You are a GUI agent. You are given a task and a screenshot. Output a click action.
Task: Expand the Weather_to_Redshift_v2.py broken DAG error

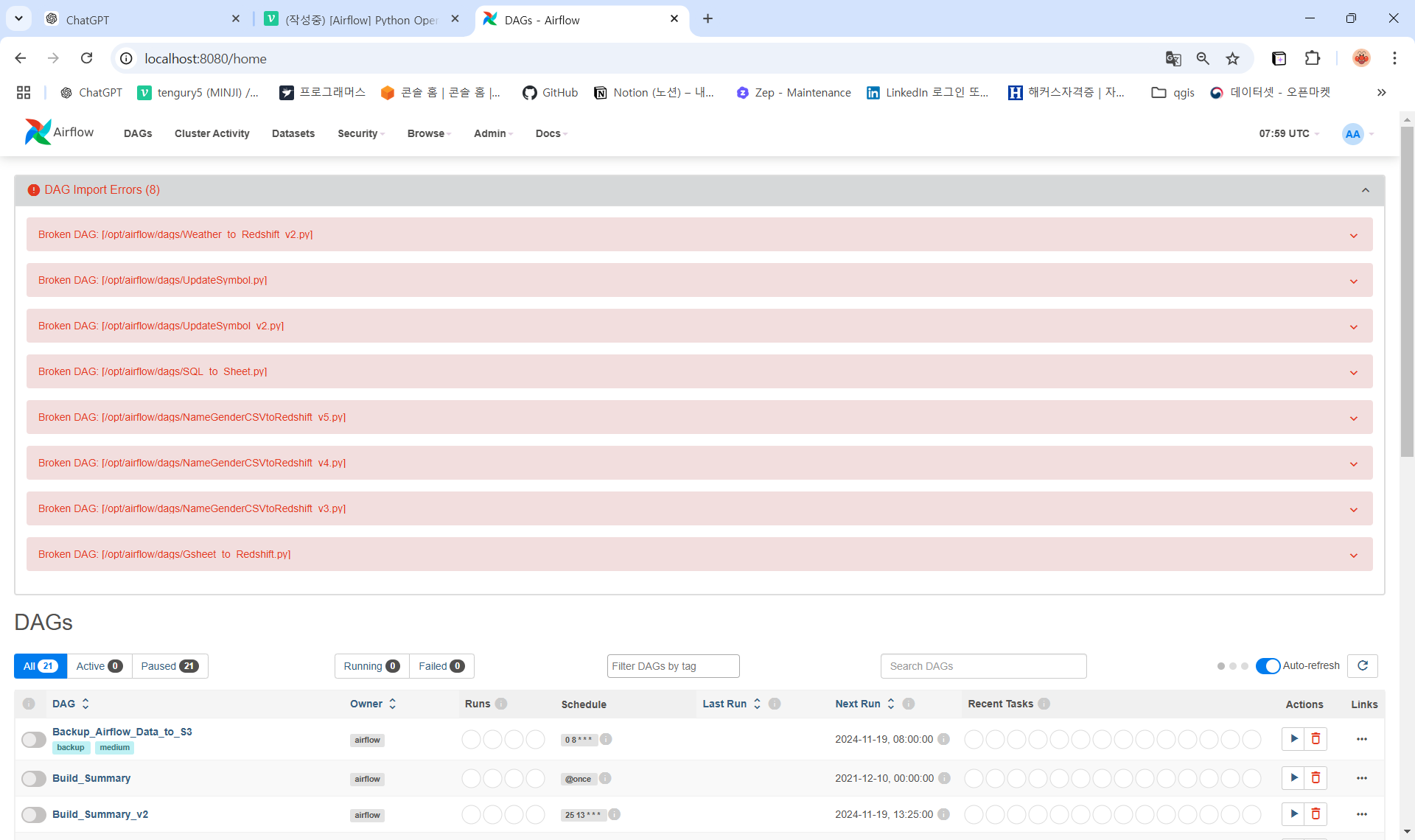(1353, 235)
